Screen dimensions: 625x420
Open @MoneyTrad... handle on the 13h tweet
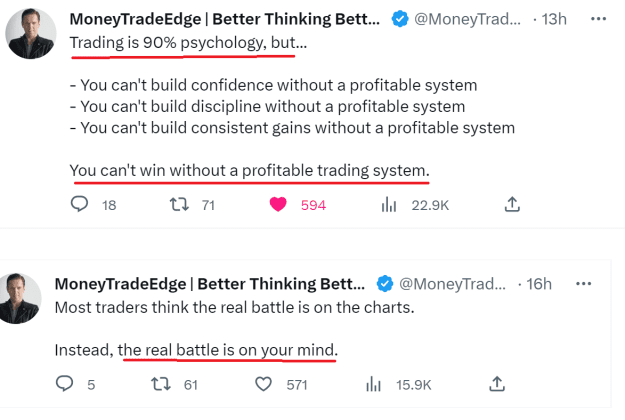tap(467, 19)
